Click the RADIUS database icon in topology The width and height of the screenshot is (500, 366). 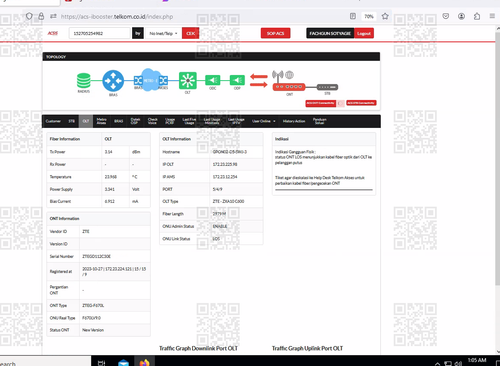(83, 81)
